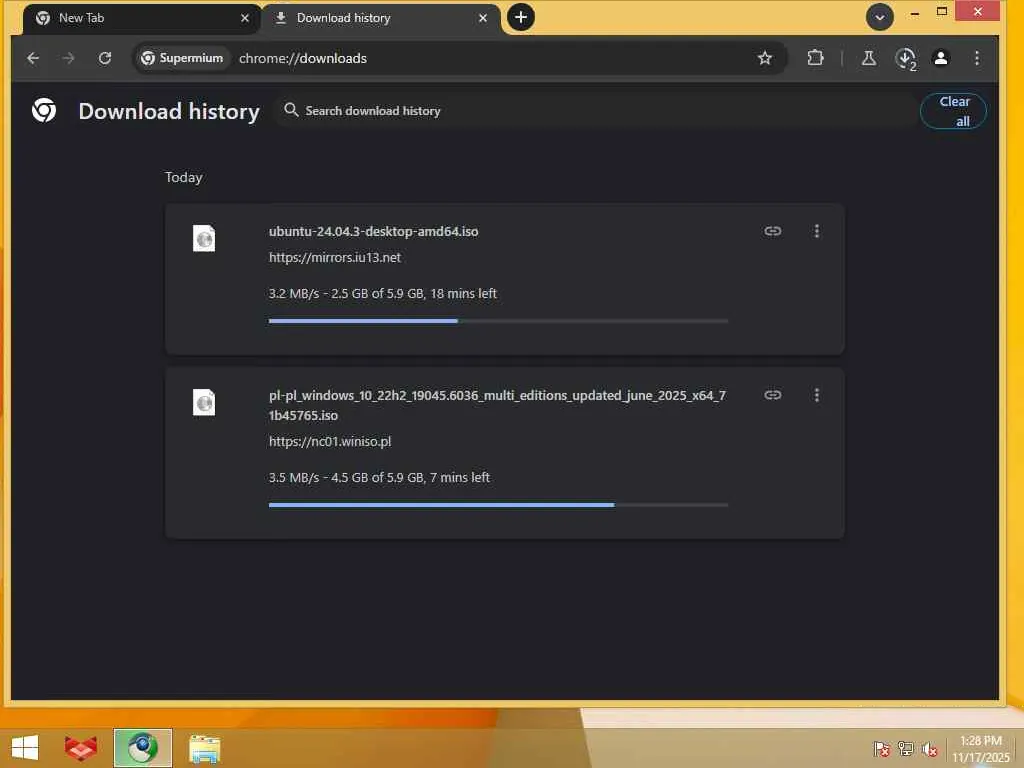Show the toolbar downloads bubble icon

click(906, 59)
